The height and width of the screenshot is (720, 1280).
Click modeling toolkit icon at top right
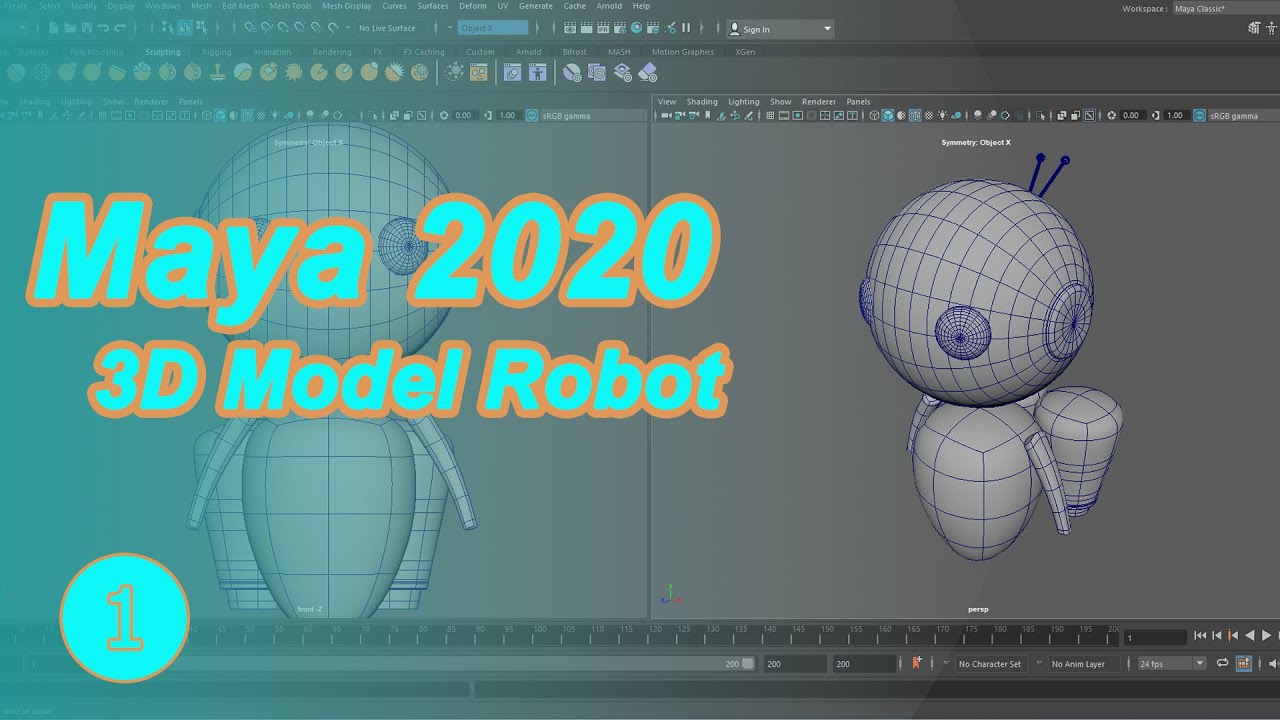coord(1254,28)
